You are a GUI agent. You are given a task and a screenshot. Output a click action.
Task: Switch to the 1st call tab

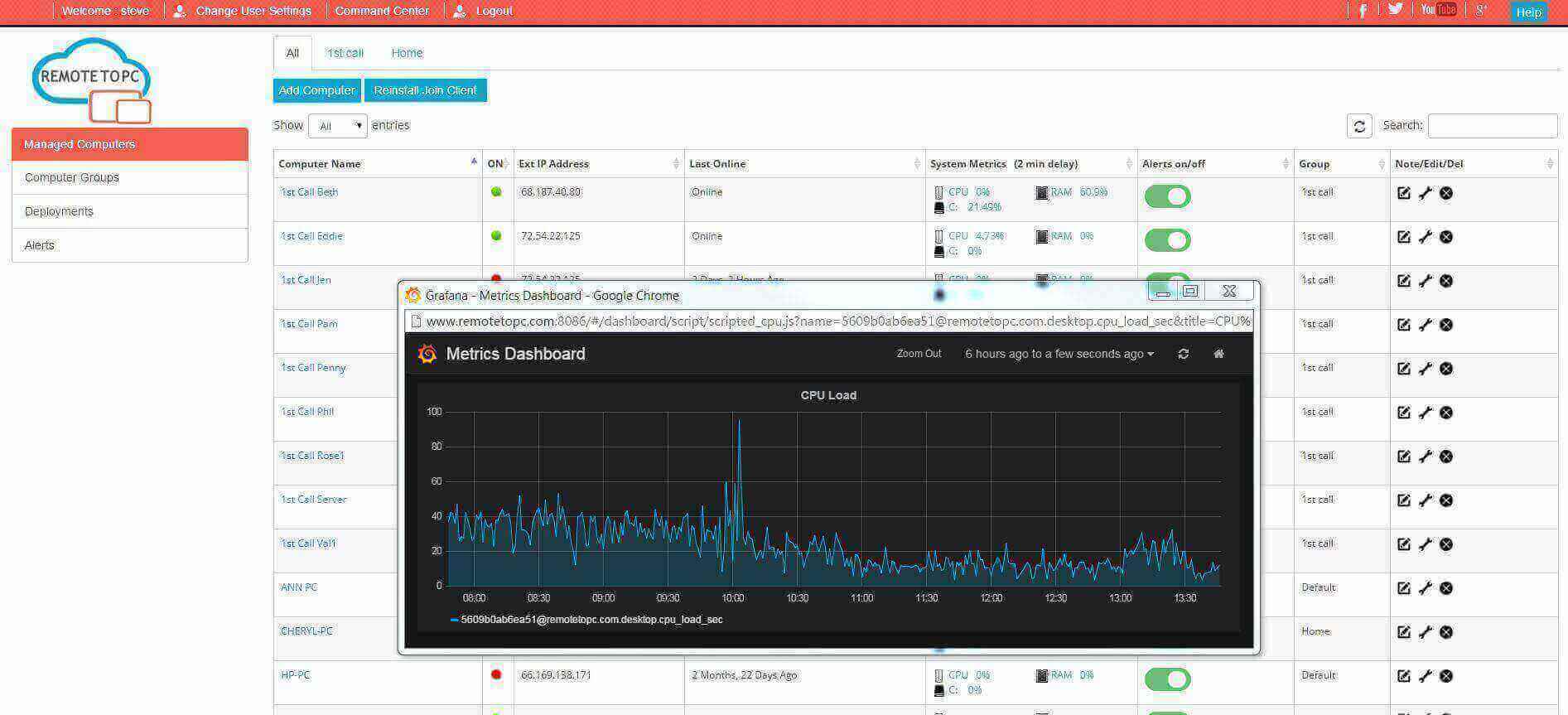coord(345,53)
